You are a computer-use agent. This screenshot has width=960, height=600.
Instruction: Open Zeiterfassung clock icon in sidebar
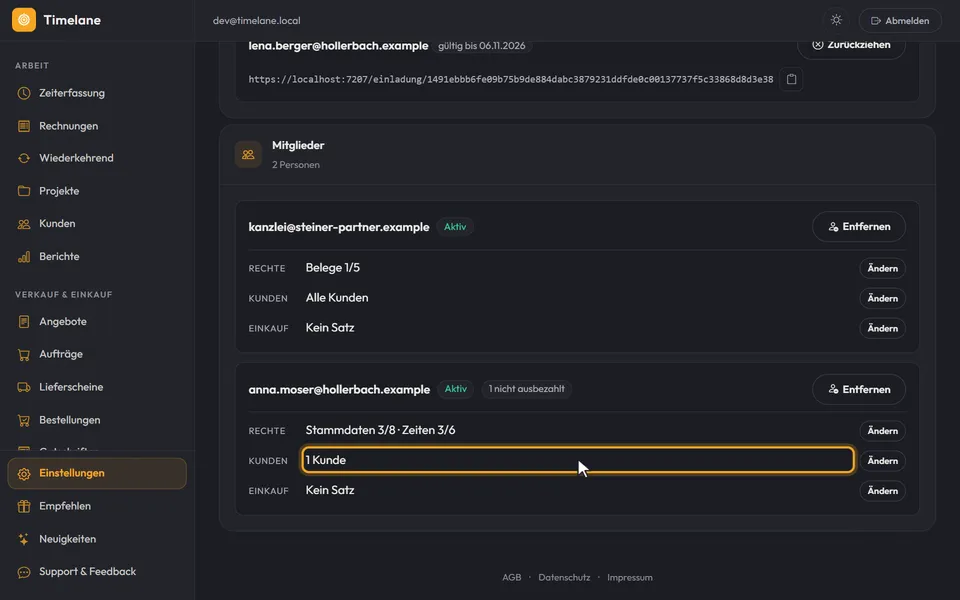(24, 93)
